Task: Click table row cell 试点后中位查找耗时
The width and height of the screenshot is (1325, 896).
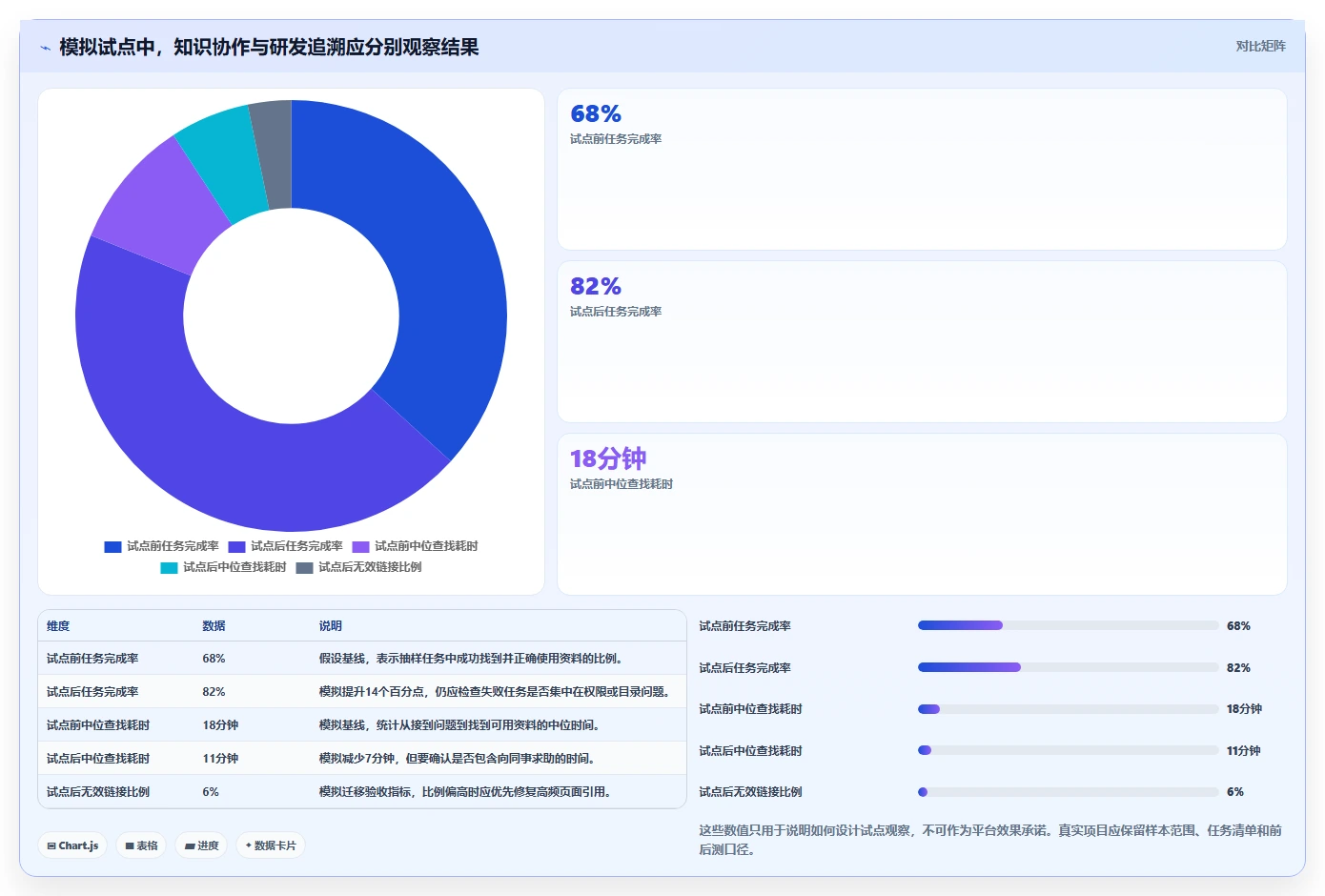Action: point(98,759)
